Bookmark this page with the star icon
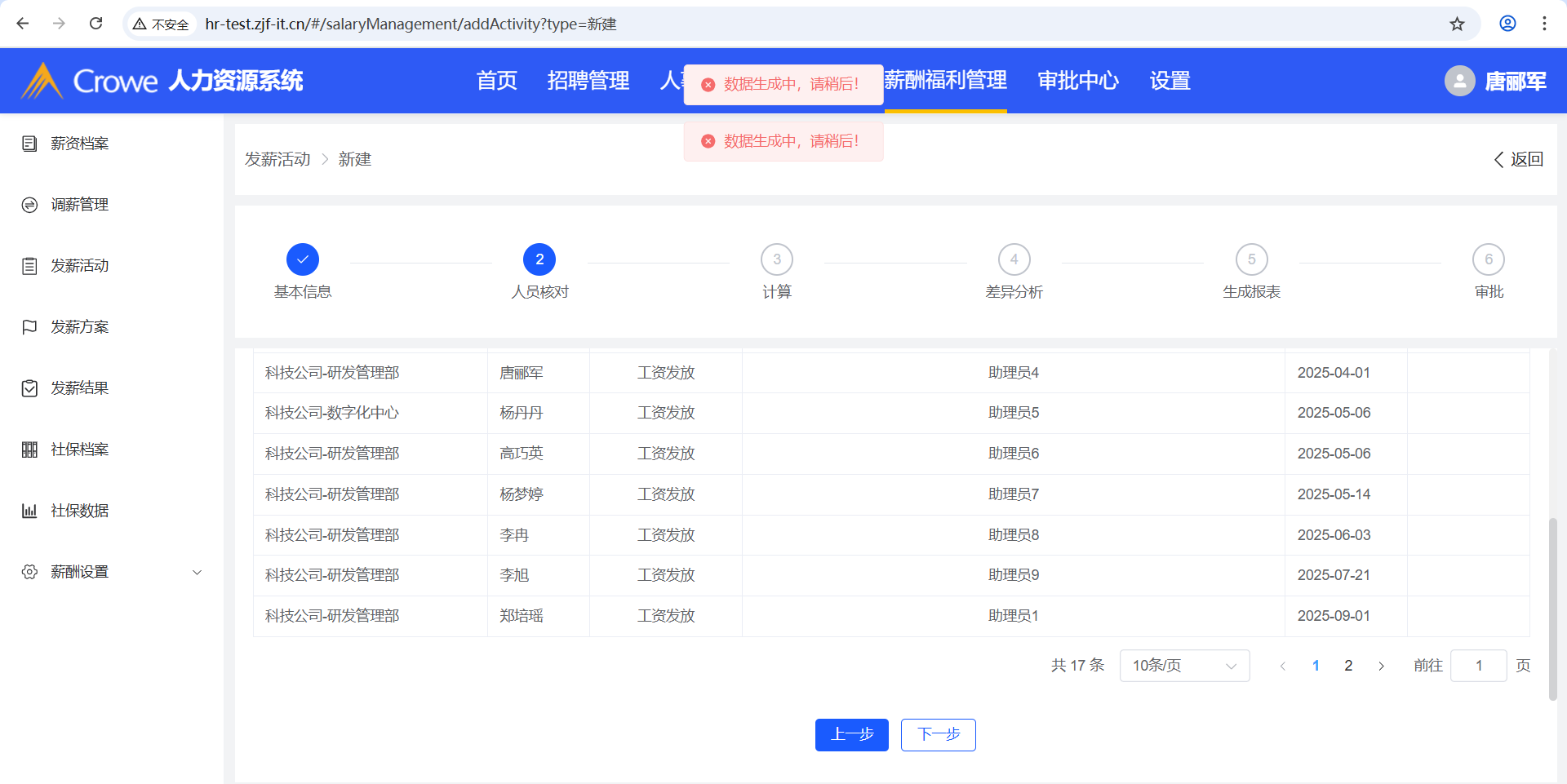 [1457, 24]
